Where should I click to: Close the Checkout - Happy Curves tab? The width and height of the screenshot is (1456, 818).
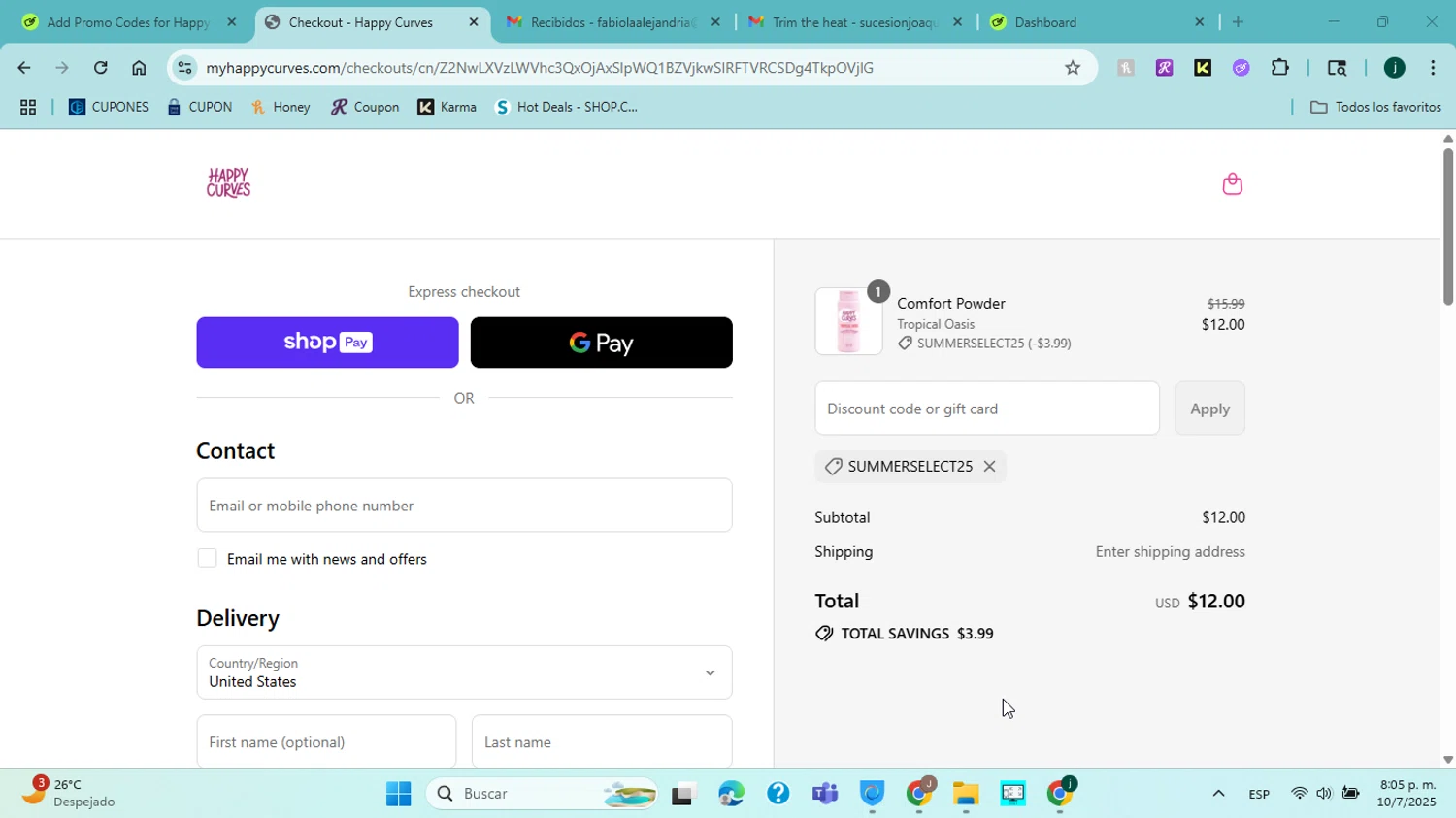(474, 22)
